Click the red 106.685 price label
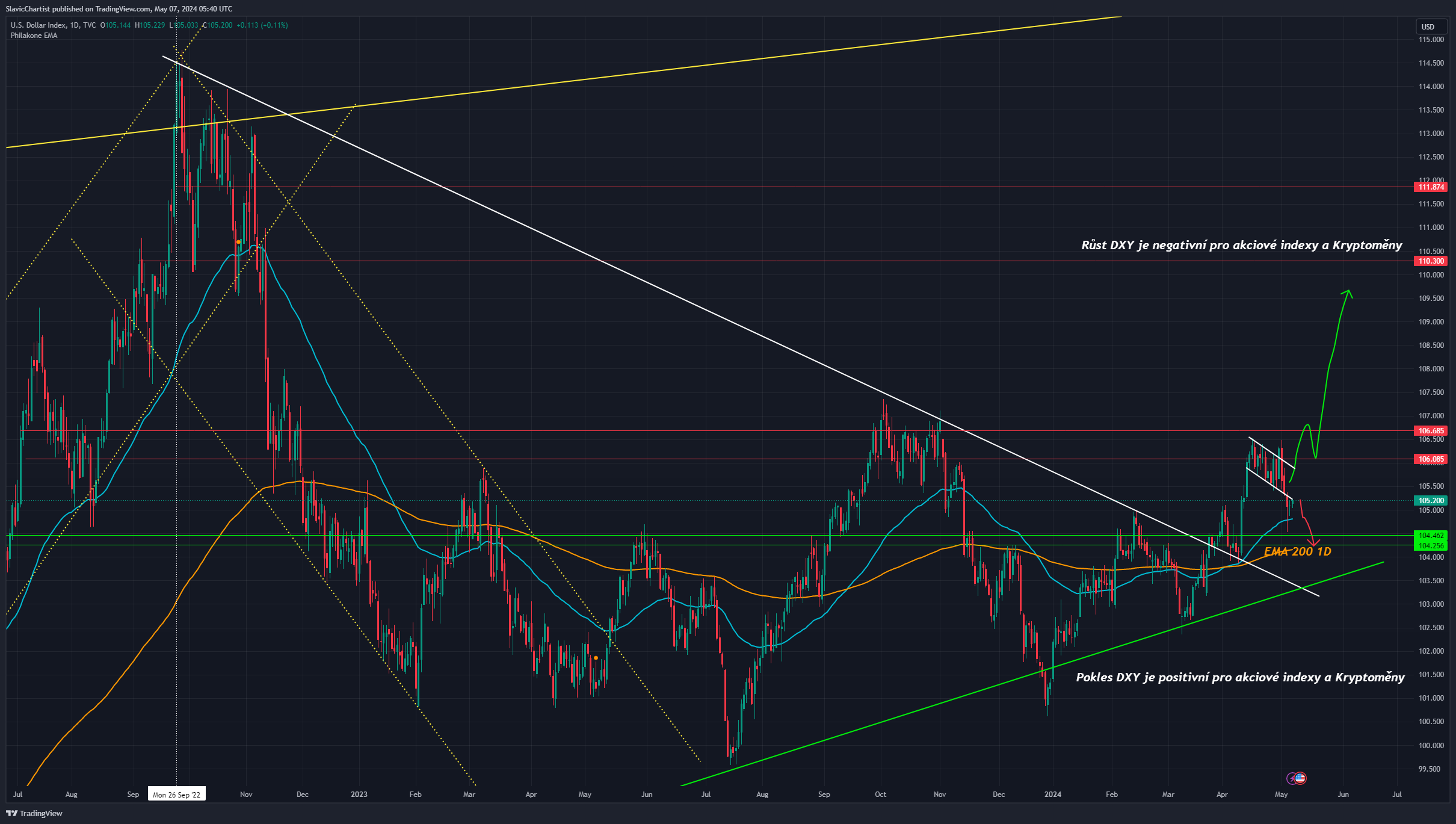Viewport: 1456px width, 824px height. coord(1431,431)
